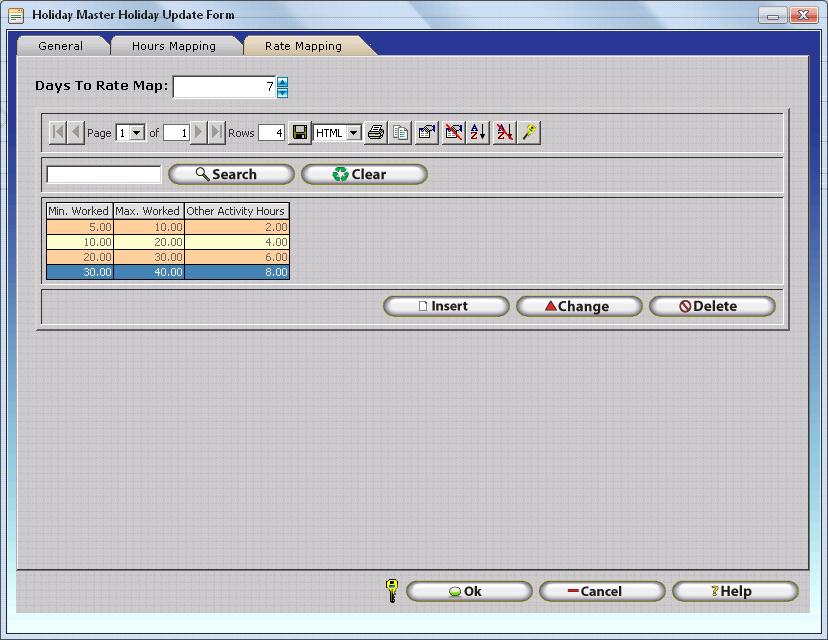828x640 pixels.
Task: Switch to the General tab
Action: pyautogui.click(x=61, y=46)
